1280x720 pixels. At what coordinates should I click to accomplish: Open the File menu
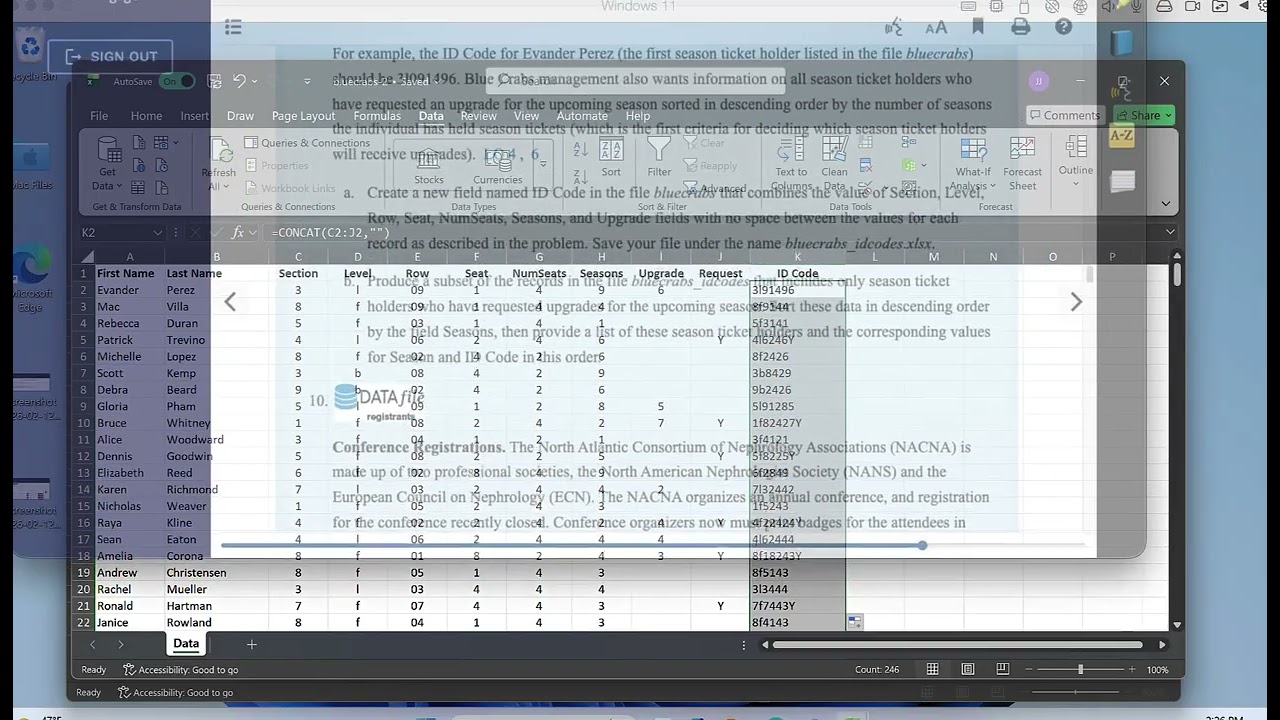pyautogui.click(x=99, y=116)
